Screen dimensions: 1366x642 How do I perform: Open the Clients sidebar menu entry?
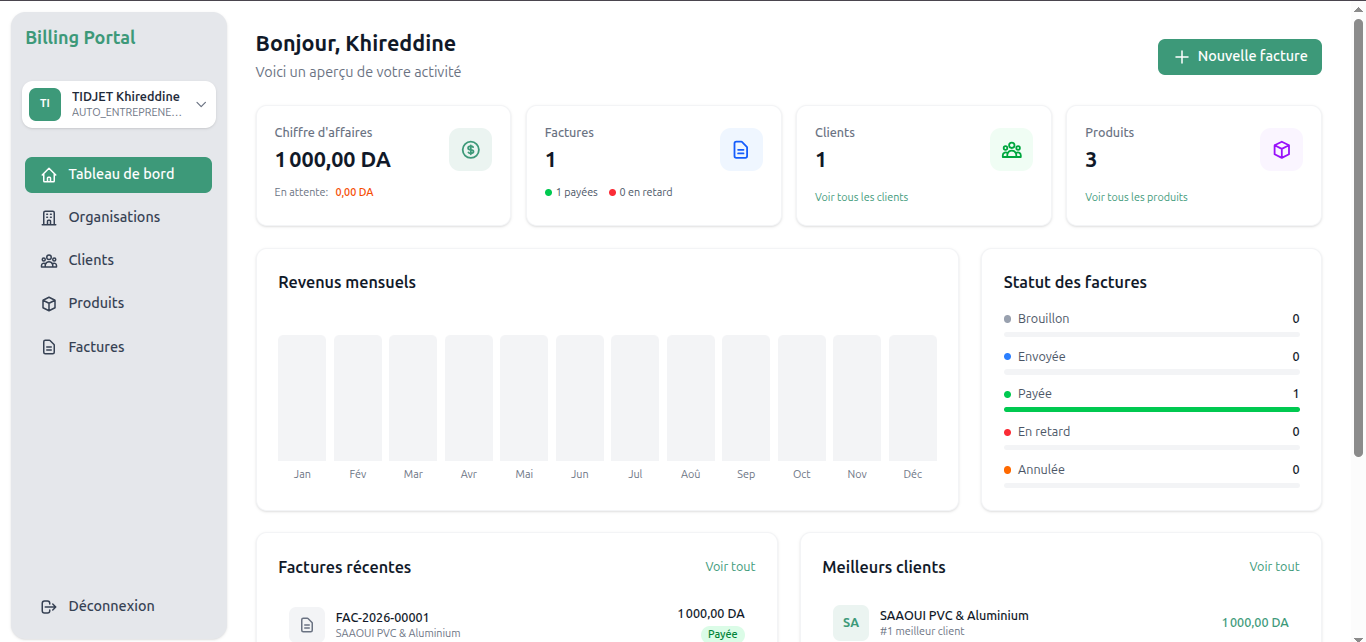tap(91, 259)
